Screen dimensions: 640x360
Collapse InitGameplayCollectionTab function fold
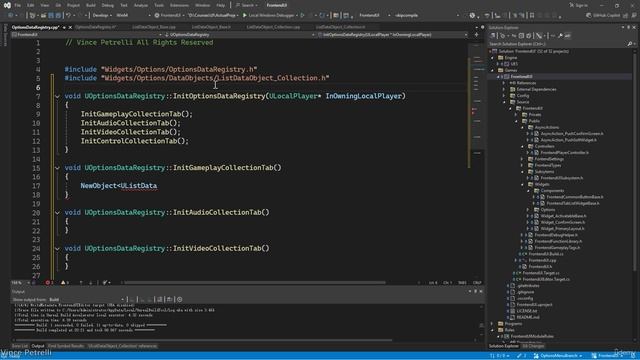tap(57, 168)
